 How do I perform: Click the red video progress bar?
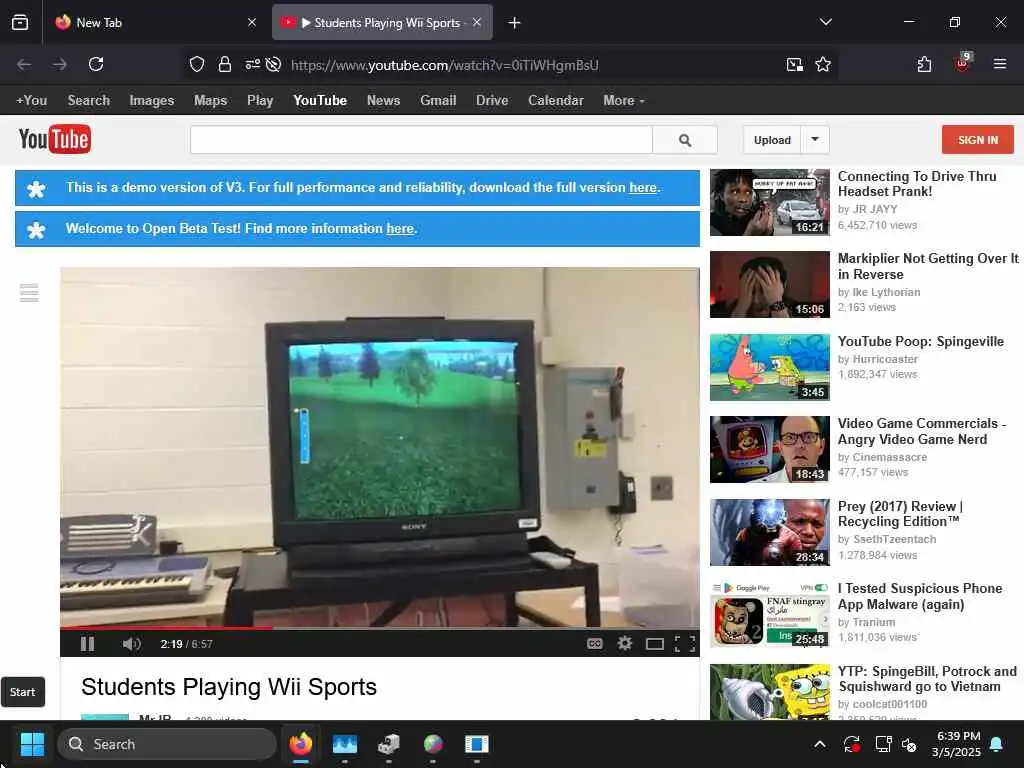coord(167,628)
